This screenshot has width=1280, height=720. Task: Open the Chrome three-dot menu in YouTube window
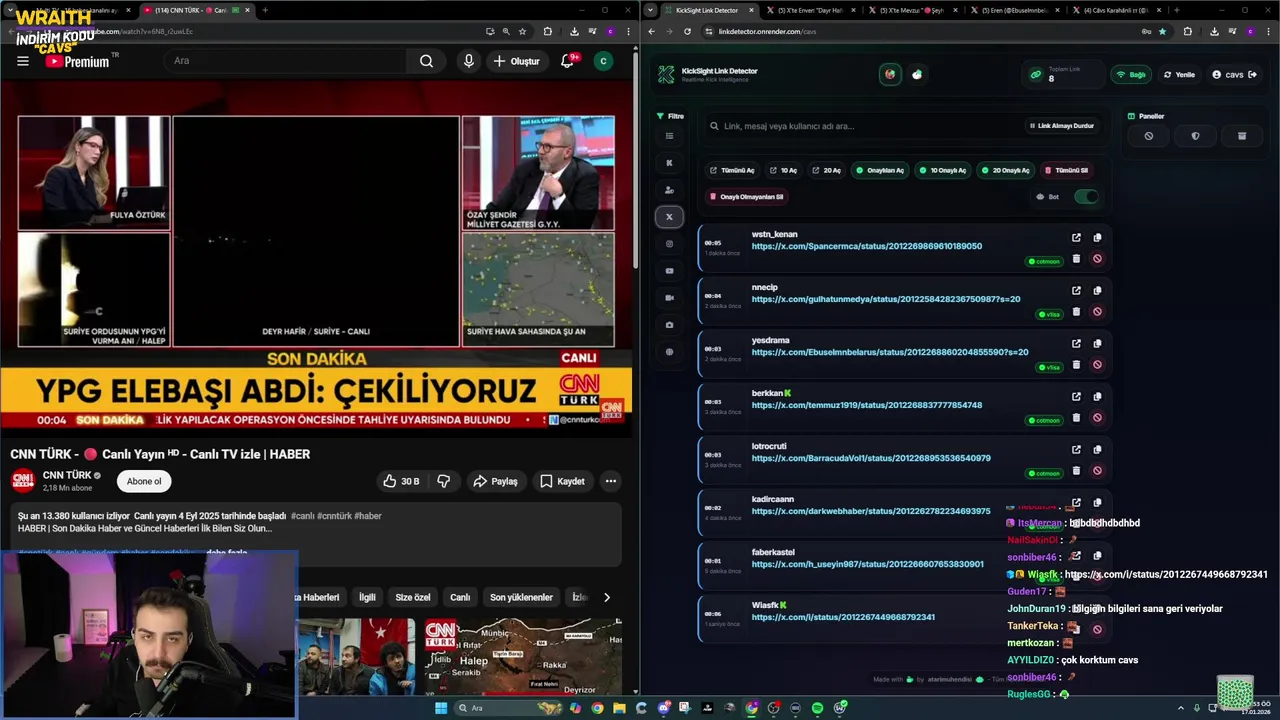(626, 31)
